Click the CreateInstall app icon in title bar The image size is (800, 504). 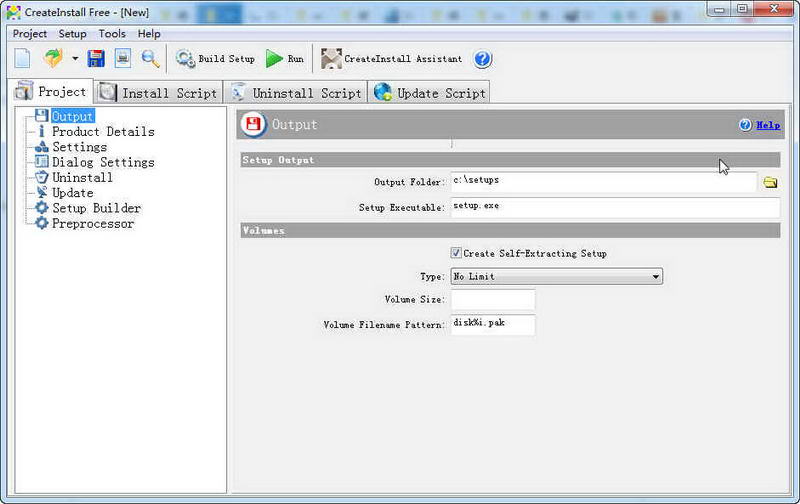pyautogui.click(x=13, y=12)
